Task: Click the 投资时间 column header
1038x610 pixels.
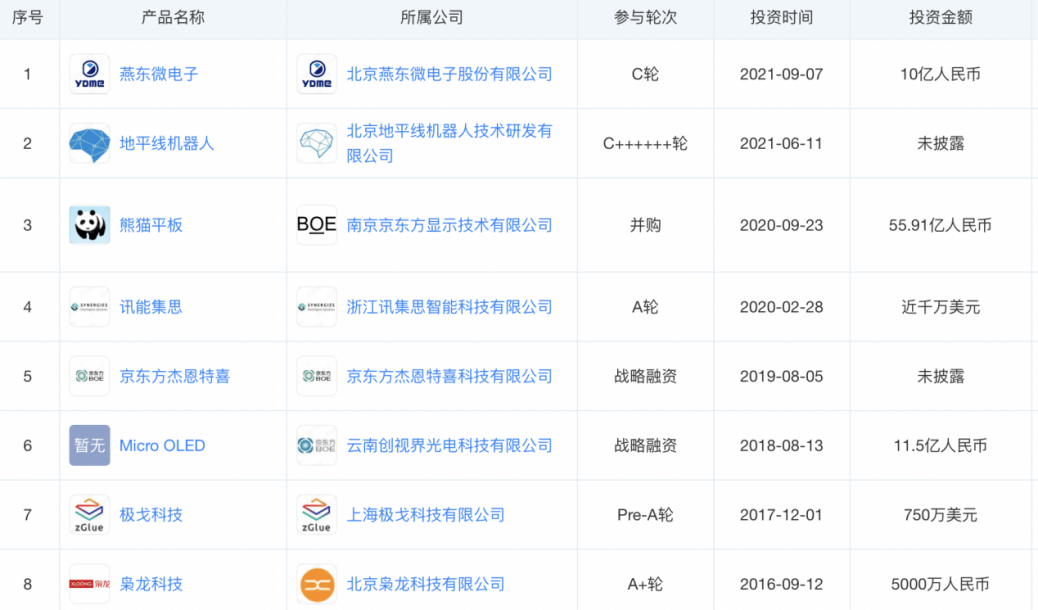Action: click(x=782, y=17)
